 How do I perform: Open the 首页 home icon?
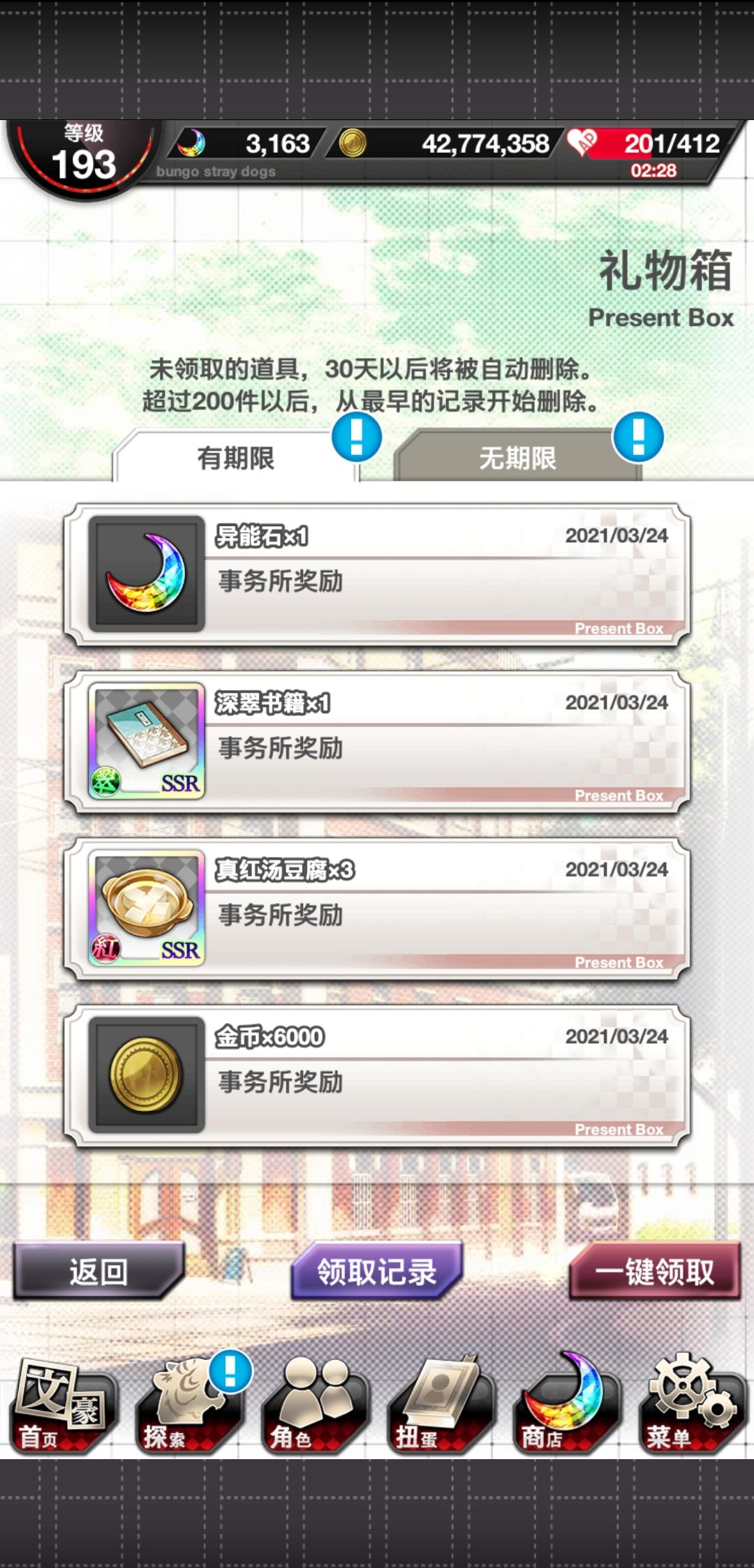pyautogui.click(x=63, y=1405)
